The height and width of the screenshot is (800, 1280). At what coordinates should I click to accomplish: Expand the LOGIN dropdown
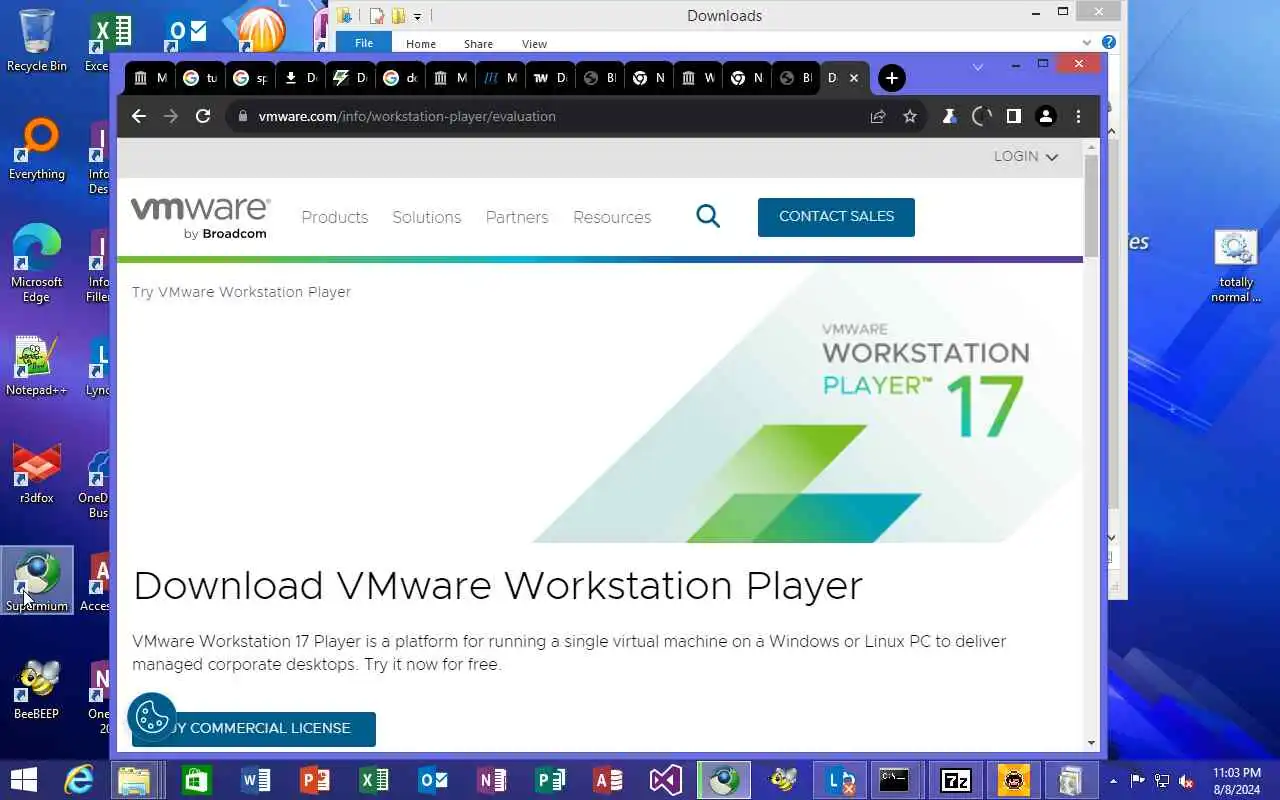[1026, 156]
